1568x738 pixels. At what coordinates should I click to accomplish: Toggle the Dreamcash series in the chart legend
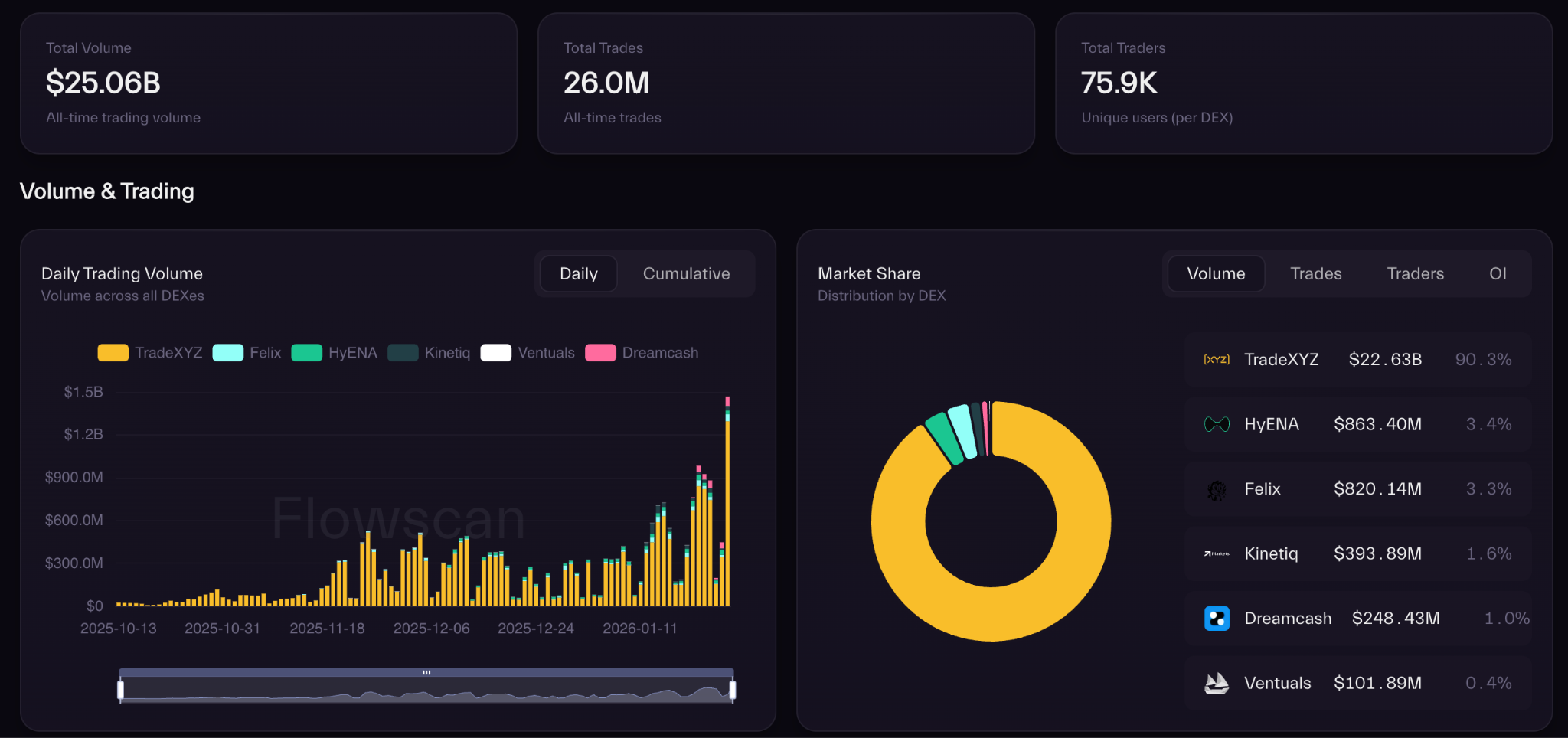click(x=600, y=352)
